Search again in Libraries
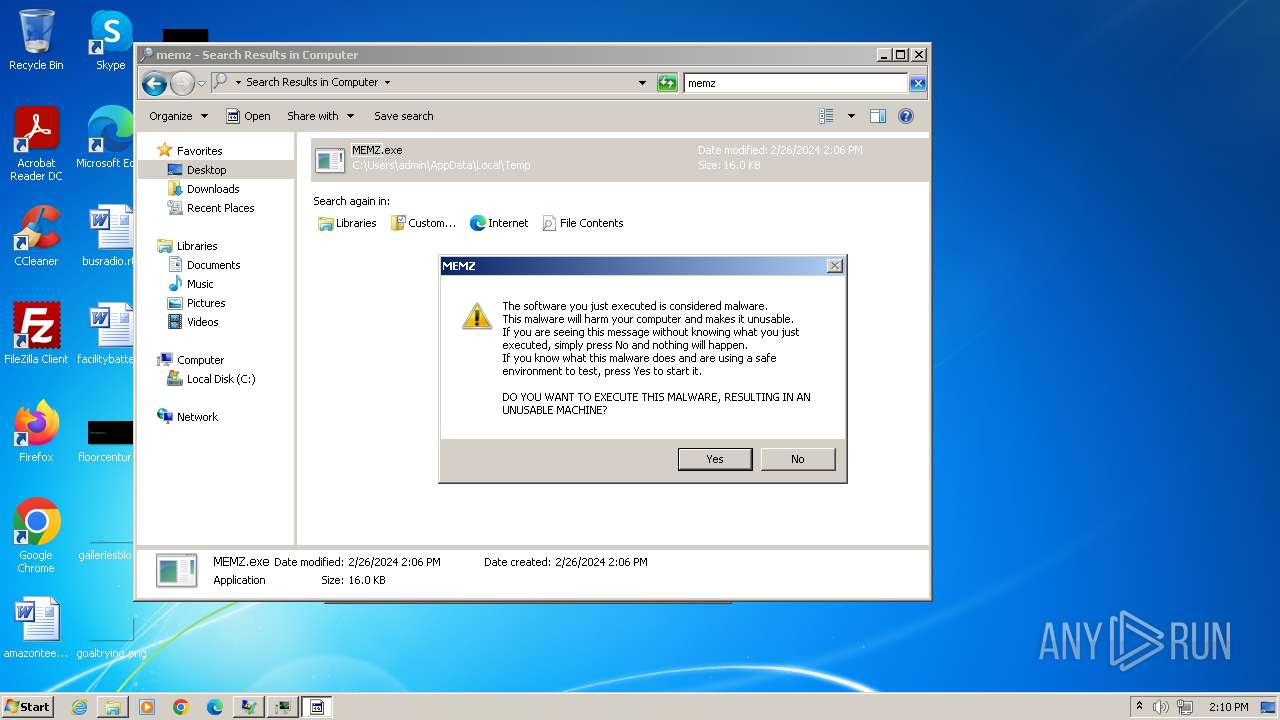The width and height of the screenshot is (1280, 720). [x=347, y=223]
